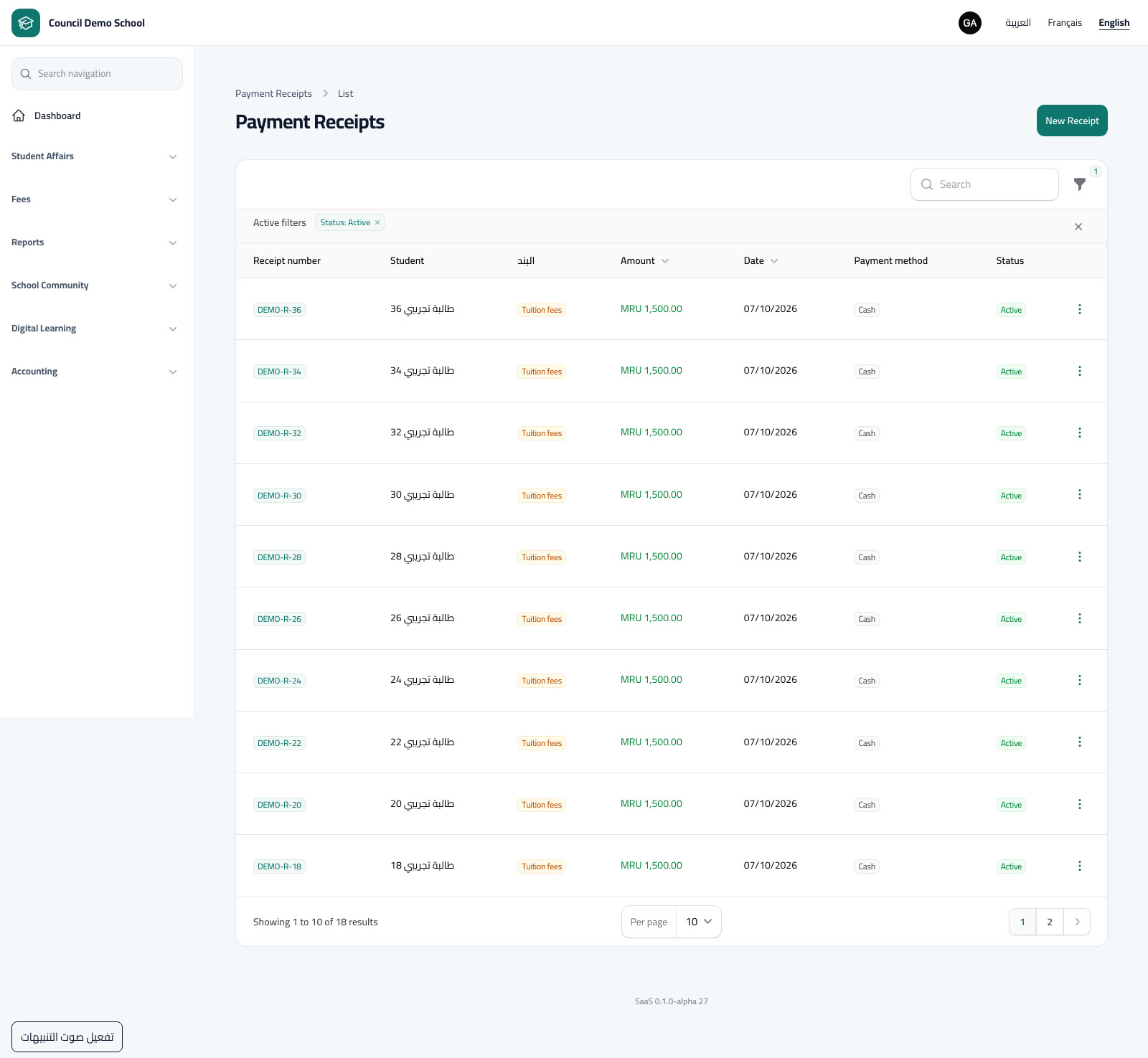1148x1058 pixels.
Task: Click date 07/10/2026 in DEMO-R-26 row
Action: tap(771, 618)
